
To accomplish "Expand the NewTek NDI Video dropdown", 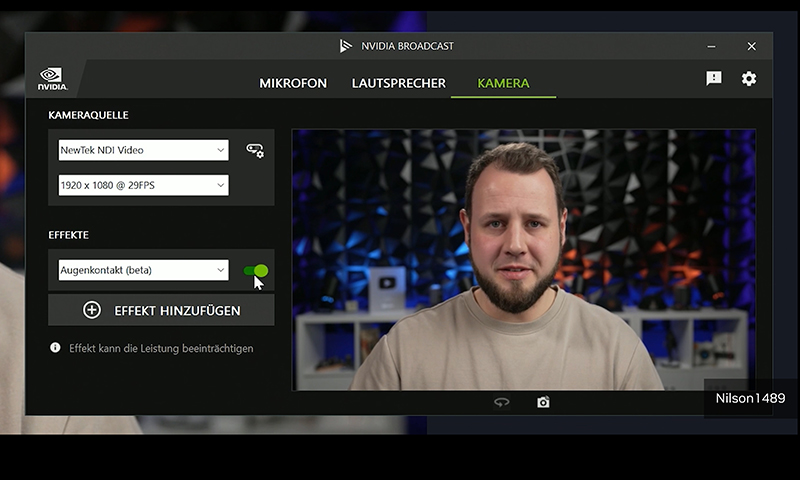I will pos(143,150).
